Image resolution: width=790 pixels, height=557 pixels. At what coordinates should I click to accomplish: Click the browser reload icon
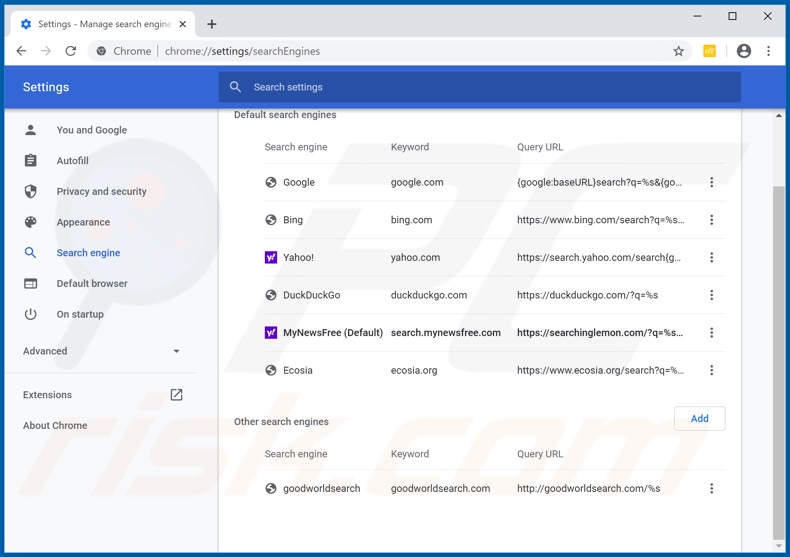71,51
